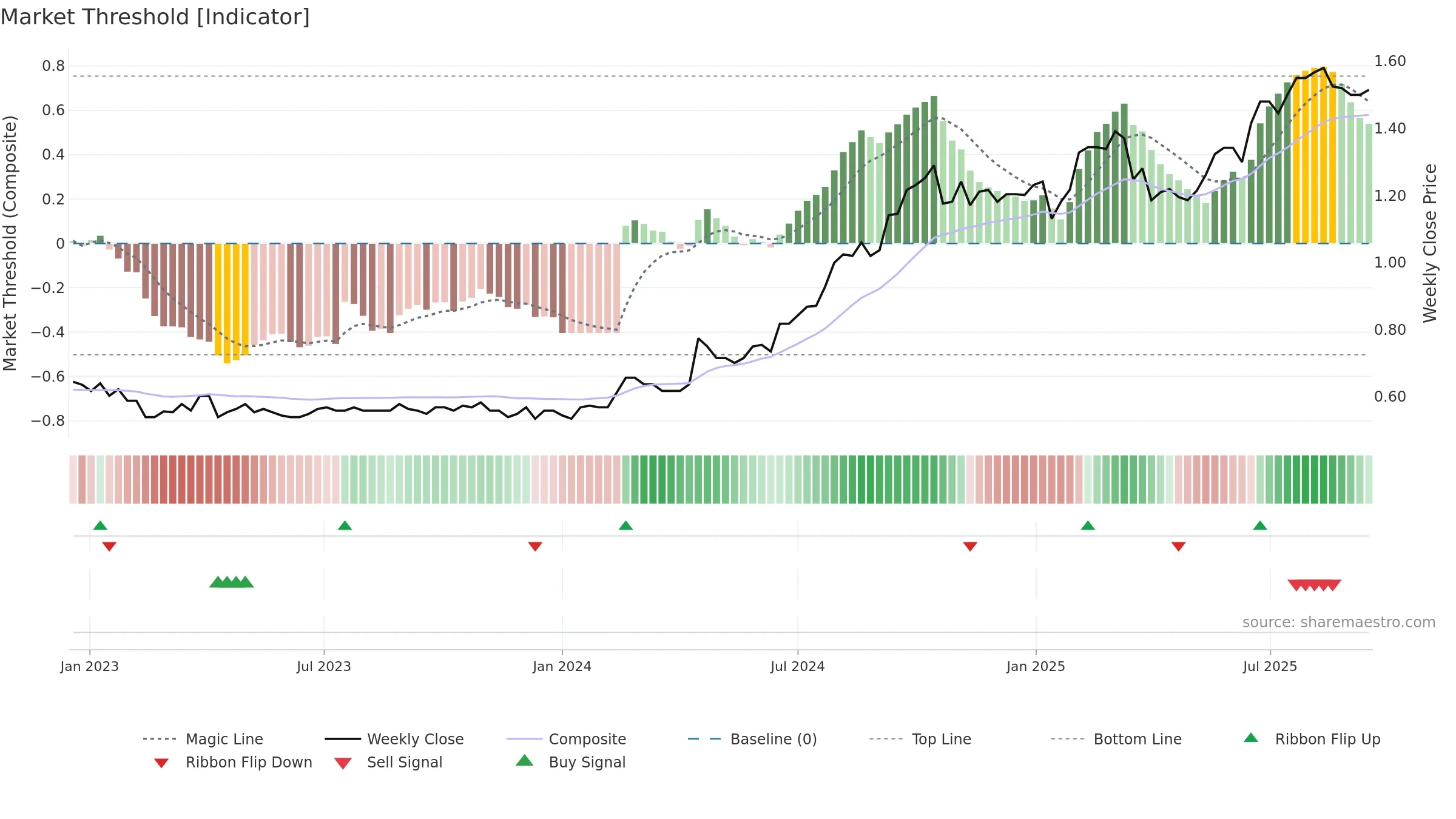Click the ribbon flip up triangle after Jan 2025

tap(1088, 525)
